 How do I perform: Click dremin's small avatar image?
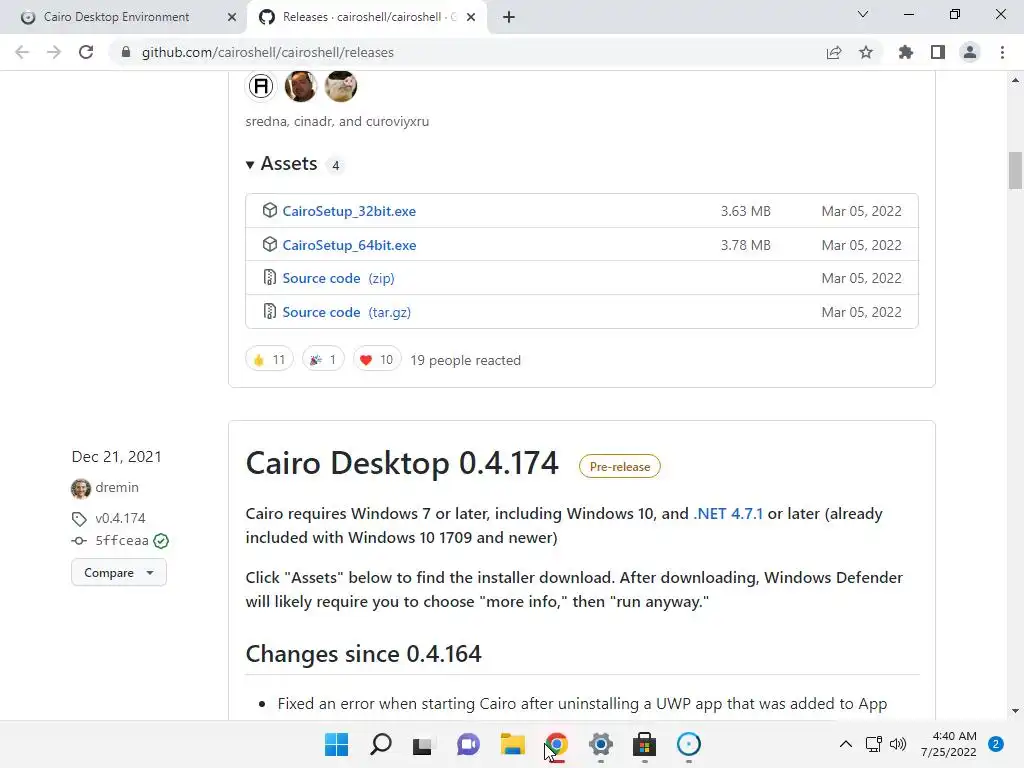(x=81, y=488)
